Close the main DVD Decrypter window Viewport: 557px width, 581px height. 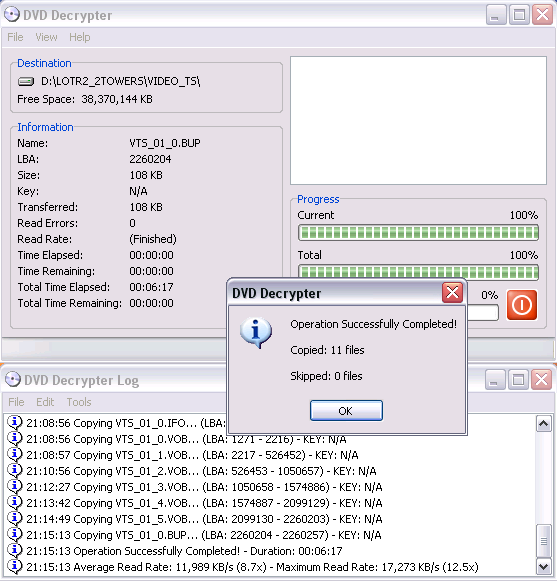coord(542,15)
